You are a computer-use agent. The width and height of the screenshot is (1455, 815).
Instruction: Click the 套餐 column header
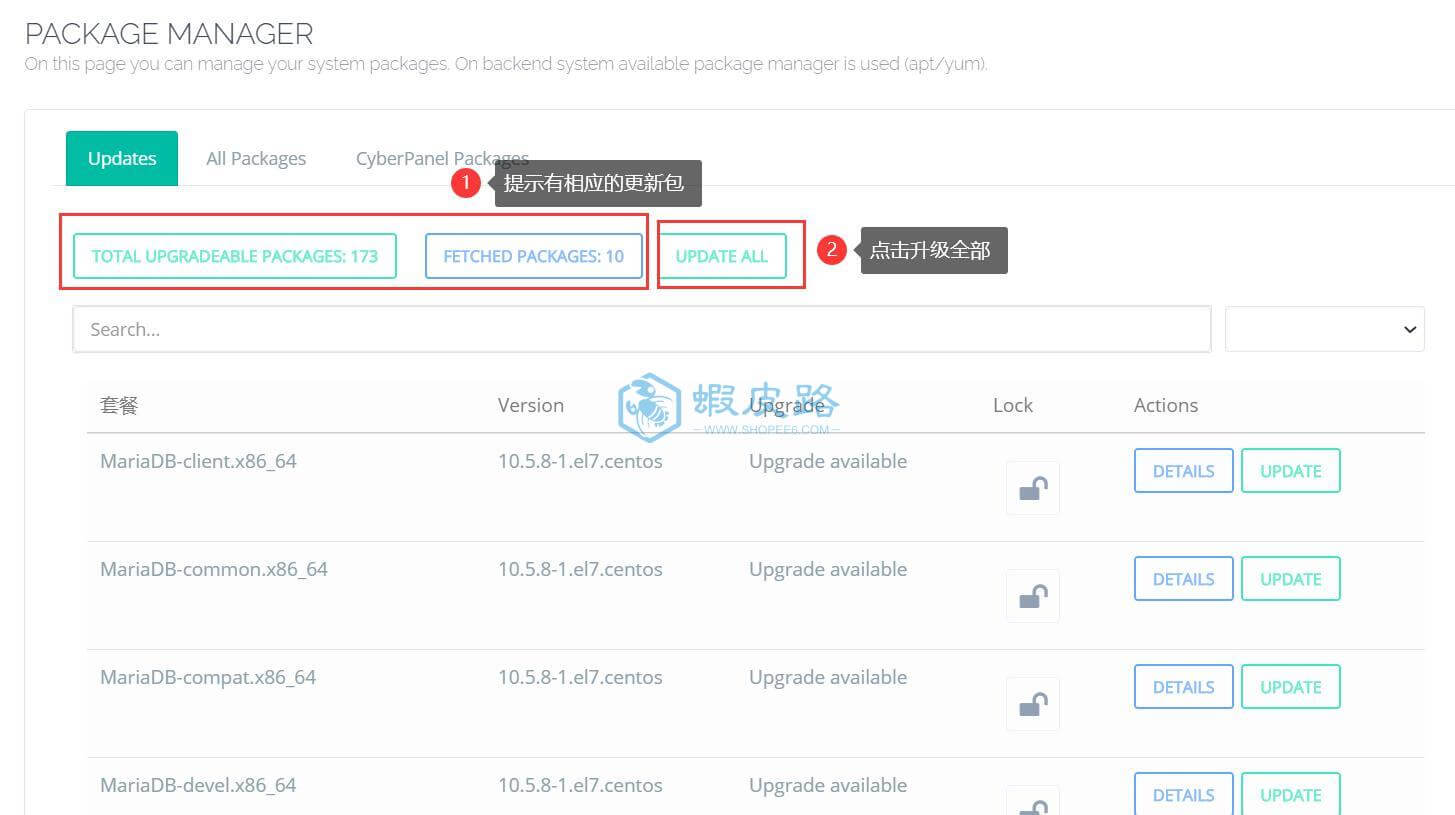coord(119,405)
